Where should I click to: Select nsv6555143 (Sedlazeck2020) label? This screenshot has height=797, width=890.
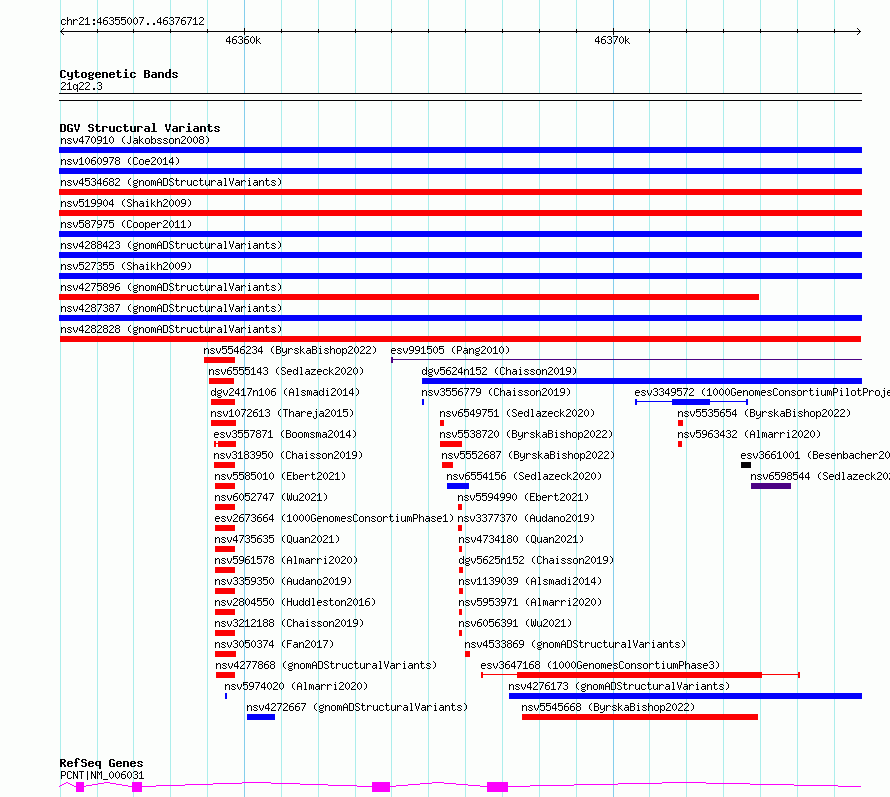pyautogui.click(x=286, y=371)
